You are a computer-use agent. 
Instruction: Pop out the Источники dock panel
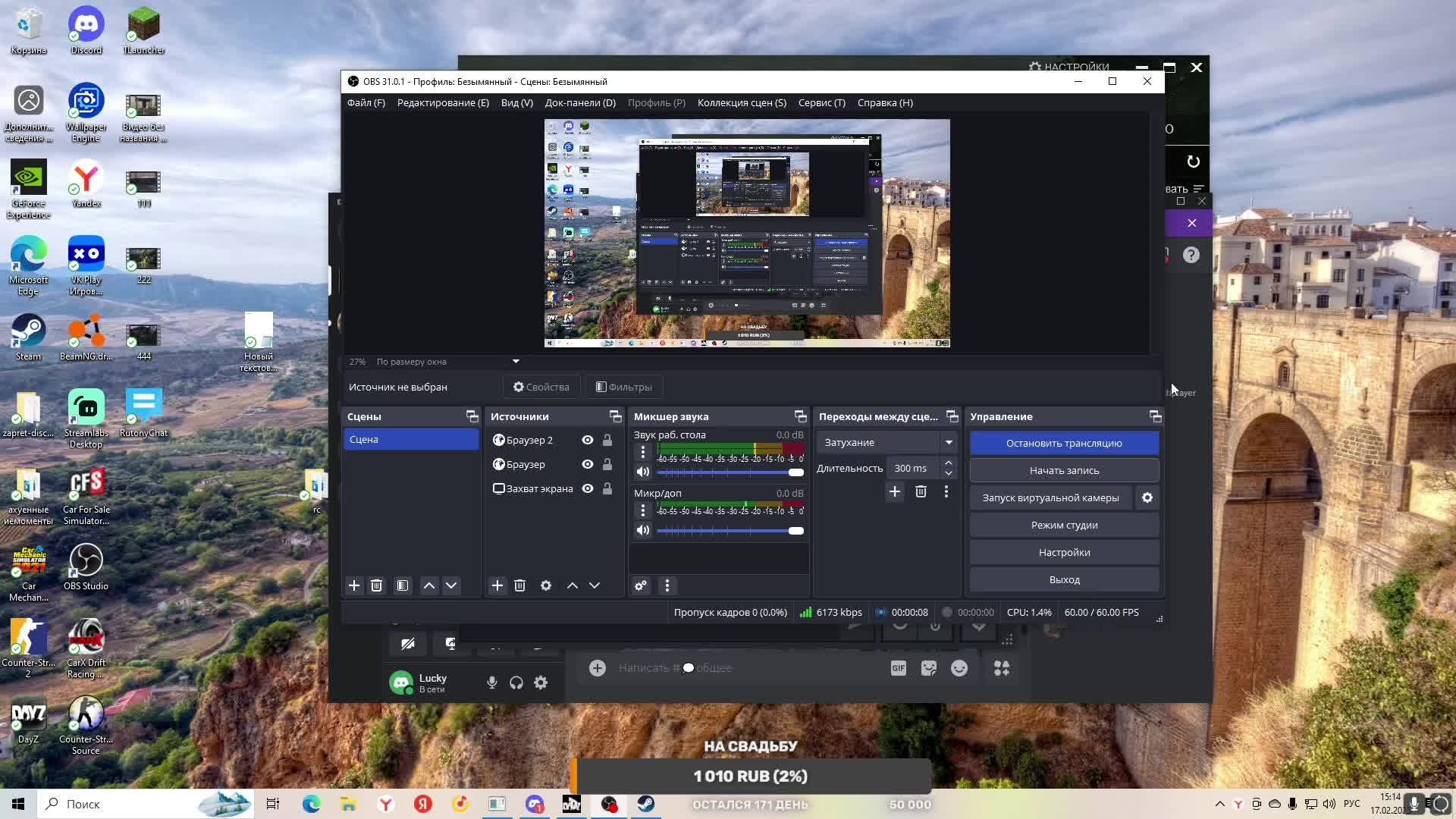(615, 416)
